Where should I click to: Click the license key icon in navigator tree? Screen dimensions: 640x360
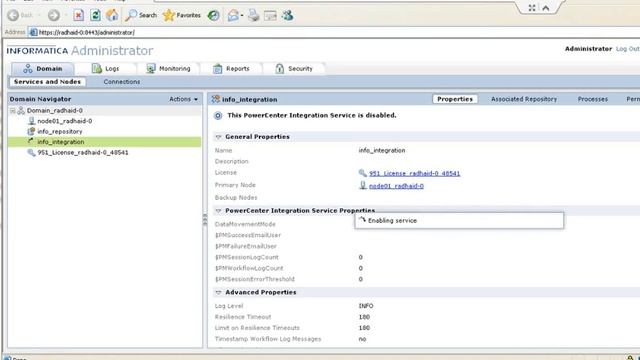(31, 153)
